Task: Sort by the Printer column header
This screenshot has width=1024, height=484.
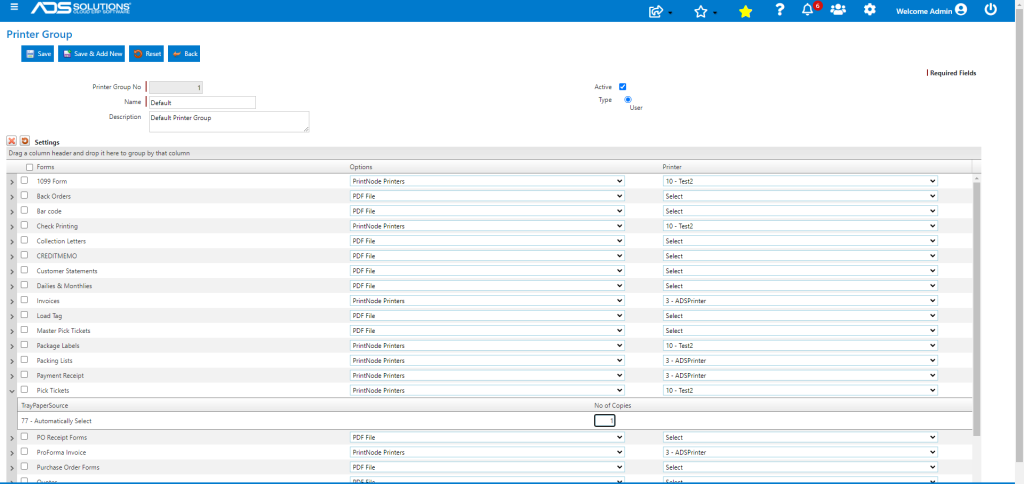Action: [672, 167]
